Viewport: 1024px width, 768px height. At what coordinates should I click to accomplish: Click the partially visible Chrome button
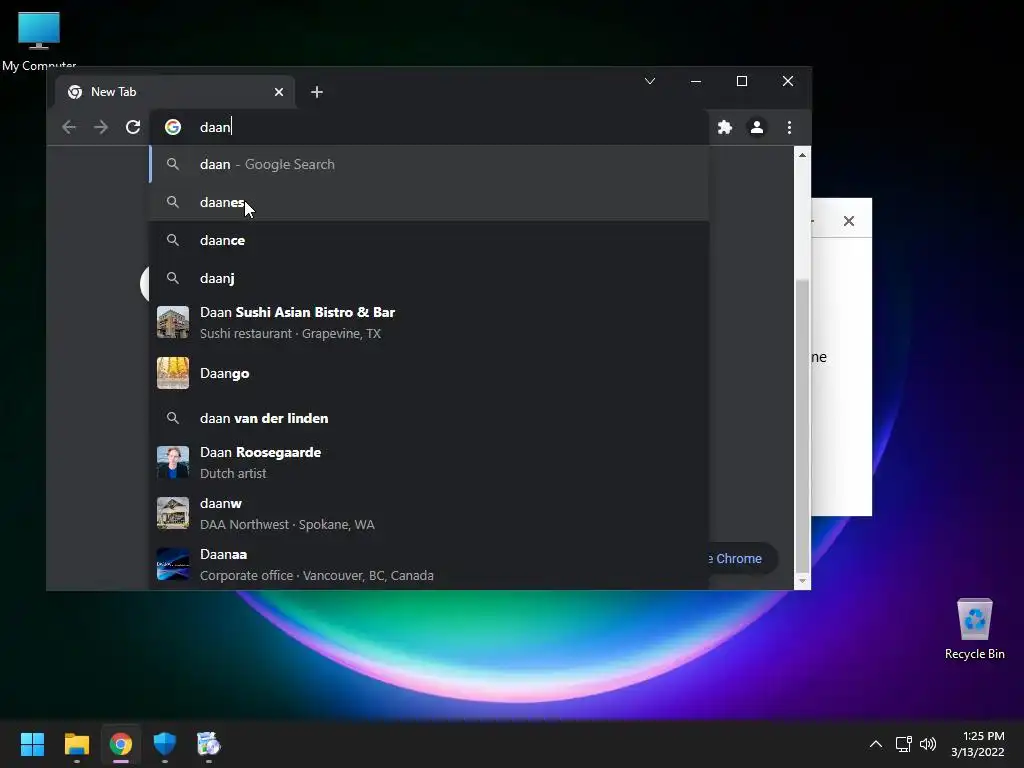pyautogui.click(x=743, y=559)
